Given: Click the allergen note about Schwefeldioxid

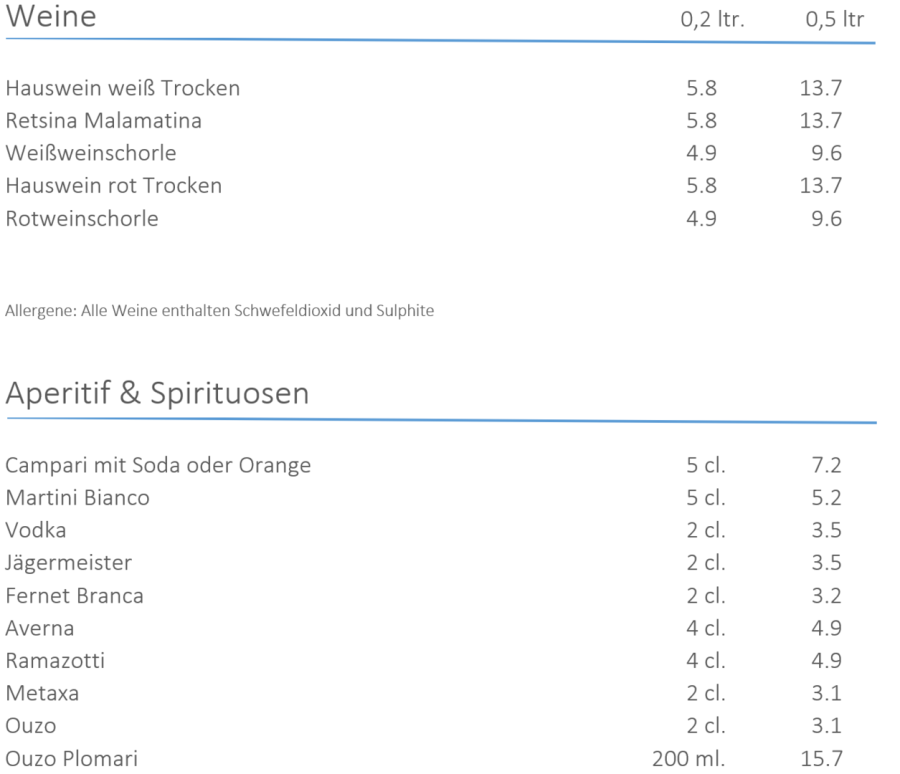Looking at the screenshot, I should coord(220,311).
